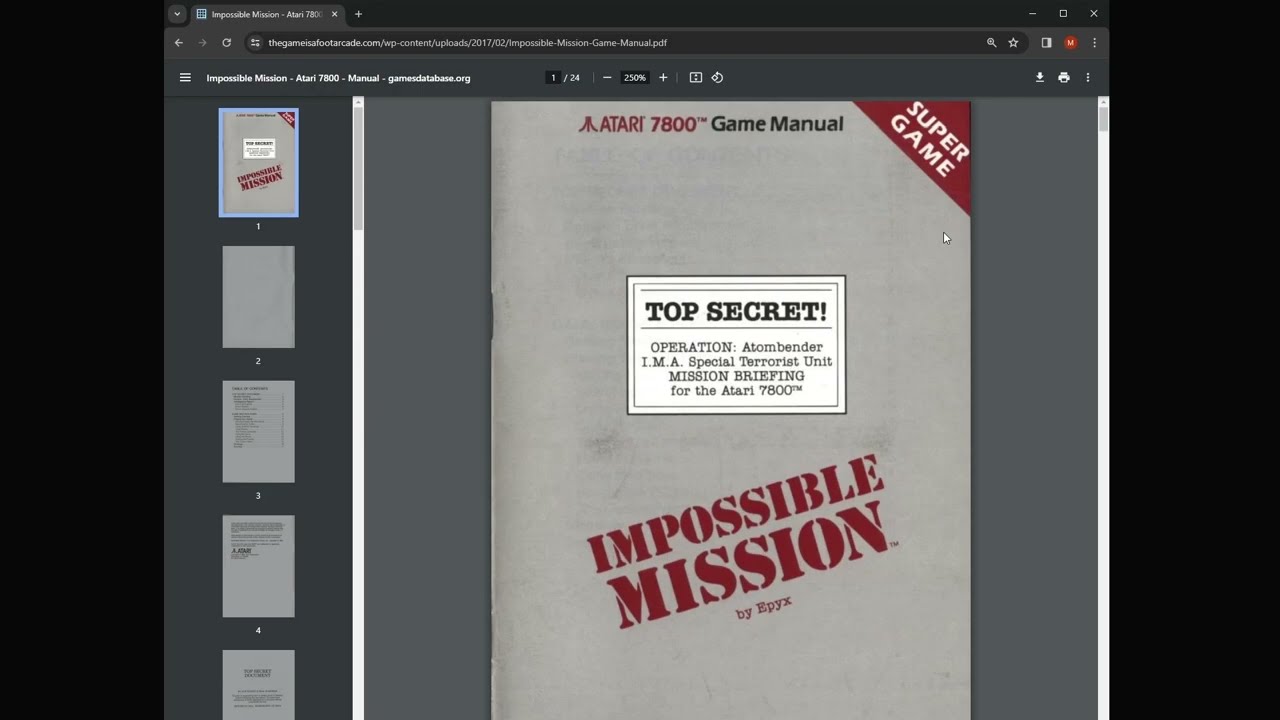Image resolution: width=1280 pixels, height=720 pixels.
Task: Click the IMPOSSIBLE MISSION title on cover
Action: coord(740,540)
